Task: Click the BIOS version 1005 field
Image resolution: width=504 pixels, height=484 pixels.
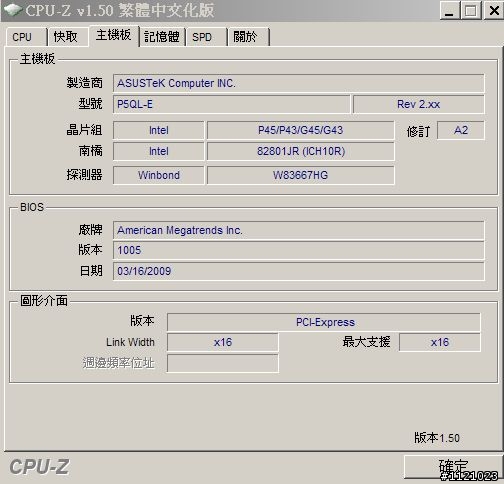Action: pos(298,250)
